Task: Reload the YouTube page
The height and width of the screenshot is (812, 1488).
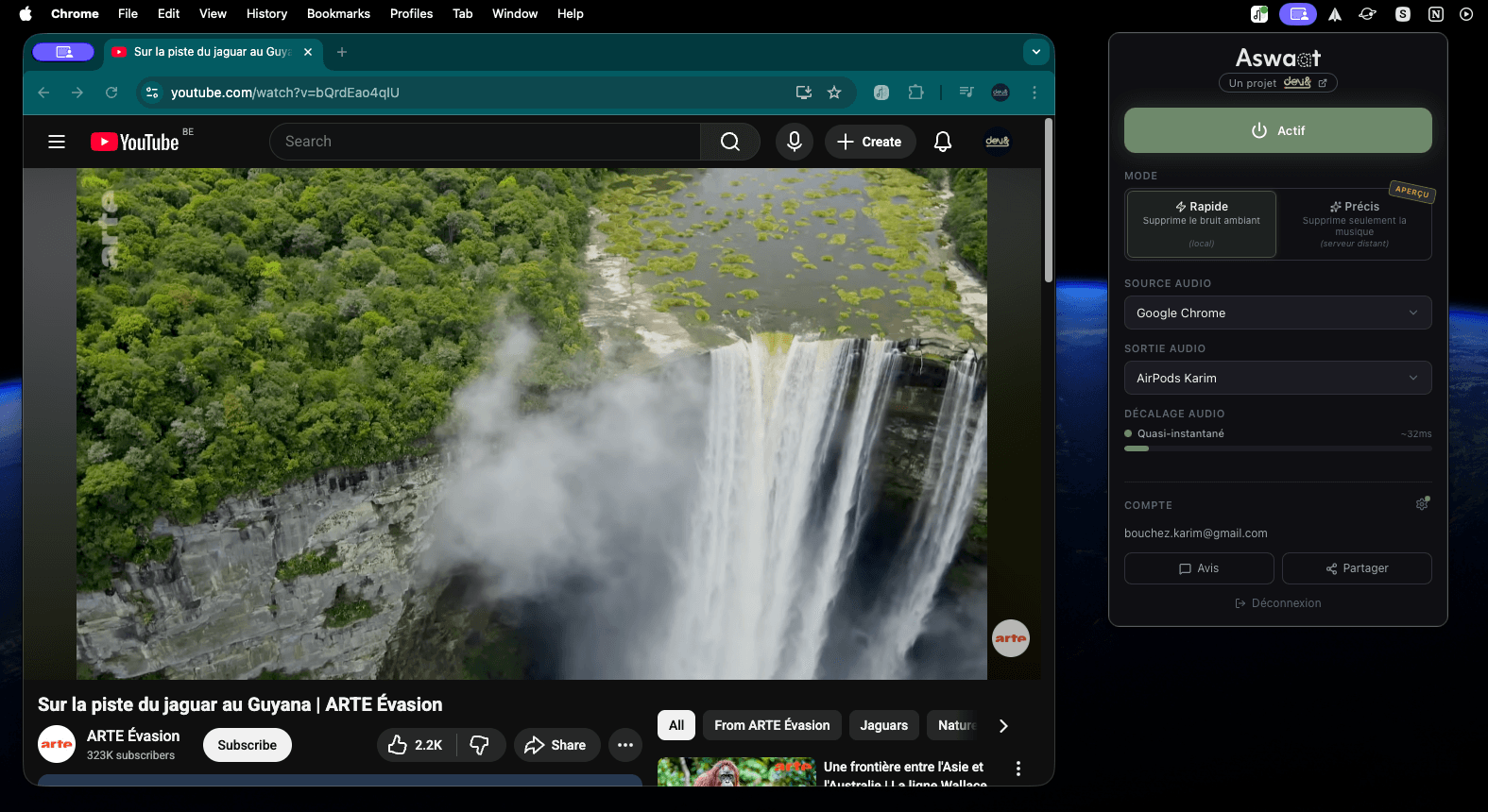Action: click(111, 93)
